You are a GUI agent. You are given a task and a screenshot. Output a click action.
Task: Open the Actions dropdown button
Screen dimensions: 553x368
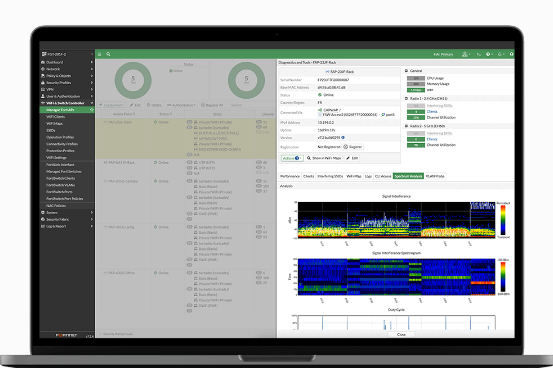tap(292, 158)
